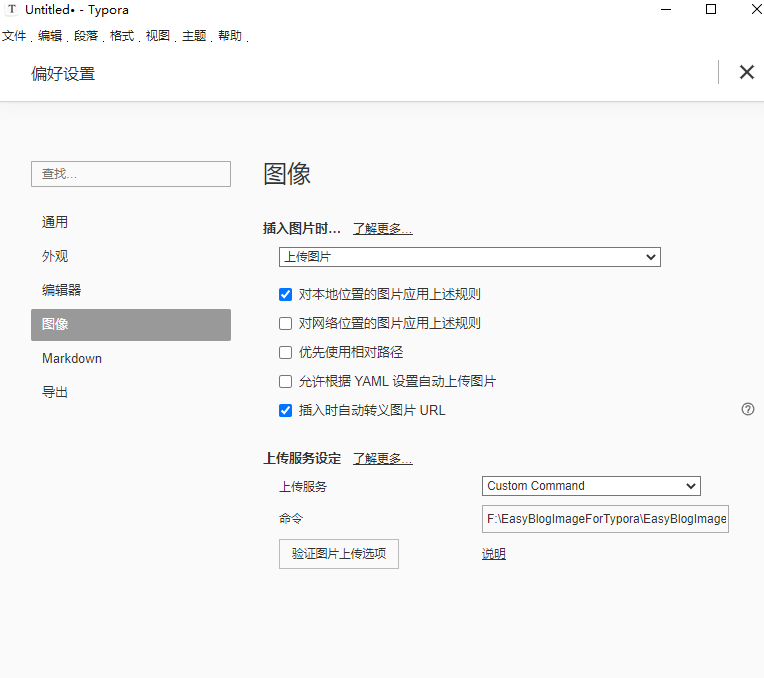Open the 格式 menu
This screenshot has height=678, width=764.
click(x=122, y=36)
